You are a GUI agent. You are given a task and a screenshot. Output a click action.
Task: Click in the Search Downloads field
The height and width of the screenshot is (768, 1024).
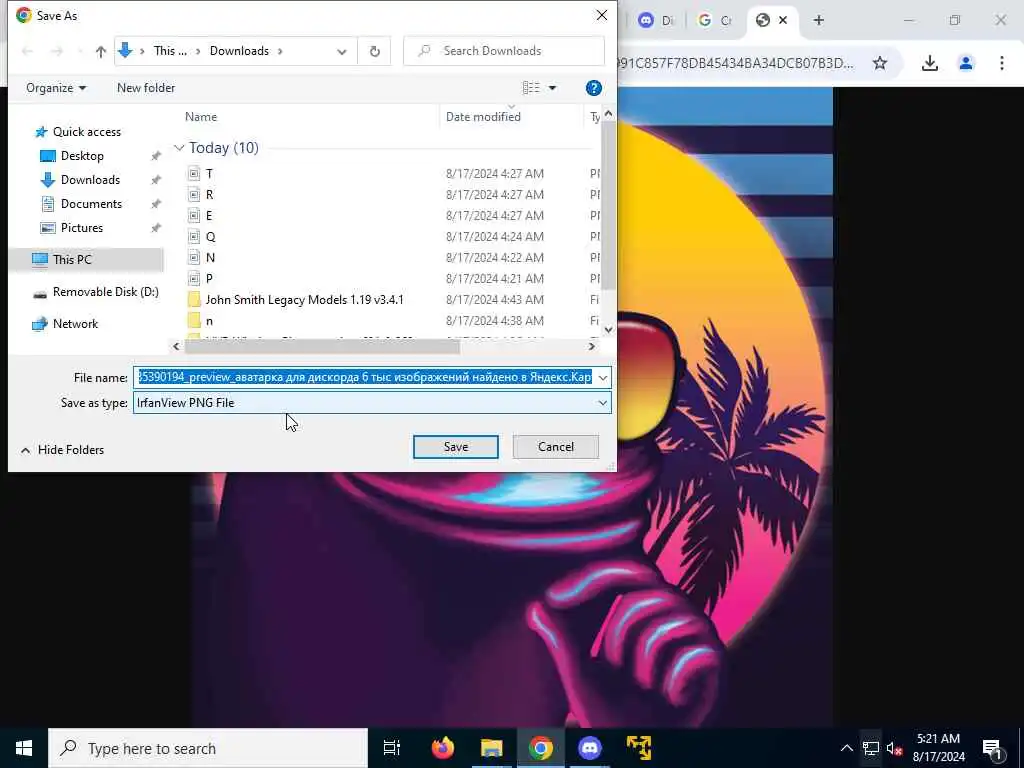click(x=504, y=51)
